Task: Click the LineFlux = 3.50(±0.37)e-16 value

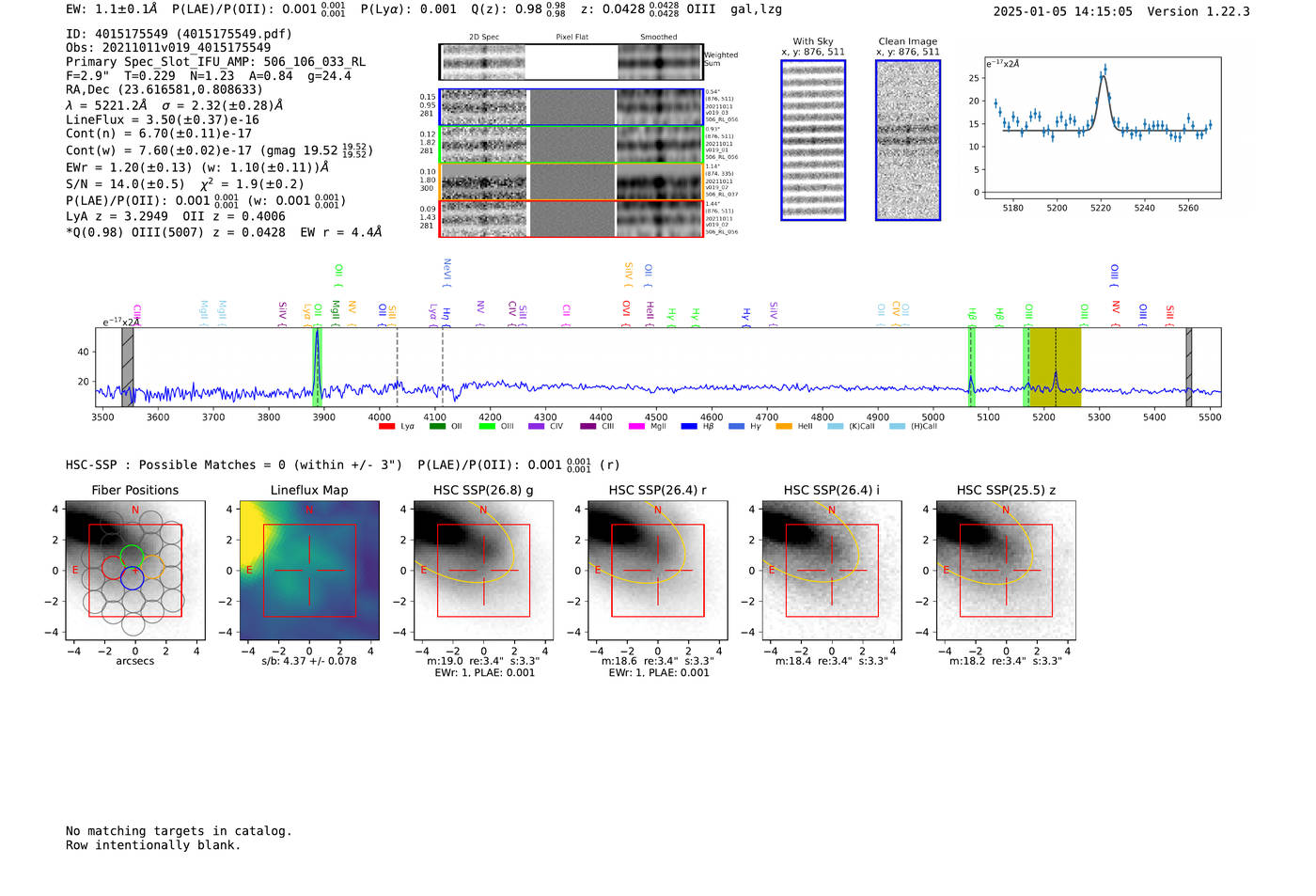Action: coord(163,119)
